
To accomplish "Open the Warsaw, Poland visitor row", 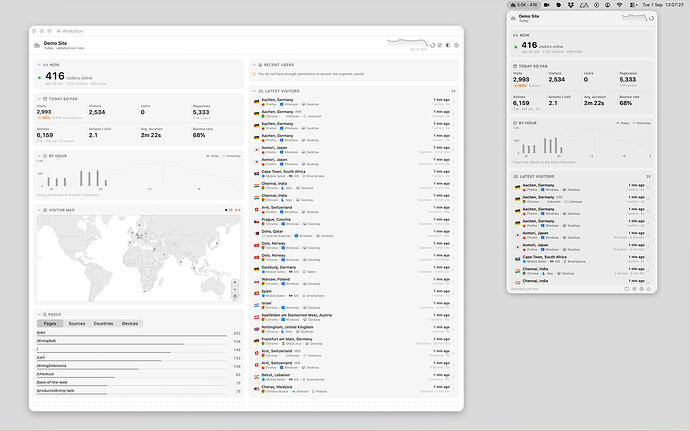I will pos(353,281).
